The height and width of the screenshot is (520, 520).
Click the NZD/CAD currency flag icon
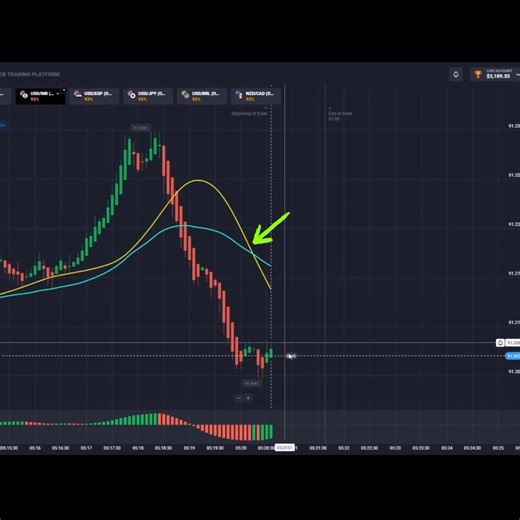[x=239, y=95]
